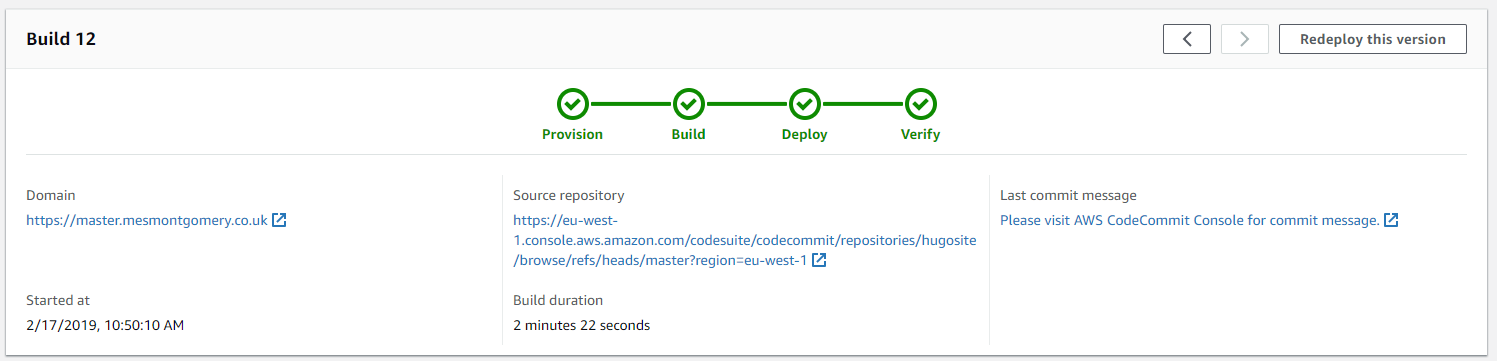Screen dimensions: 1497x361
Task: Click the disabled next build chevron
Action: click(1245, 39)
